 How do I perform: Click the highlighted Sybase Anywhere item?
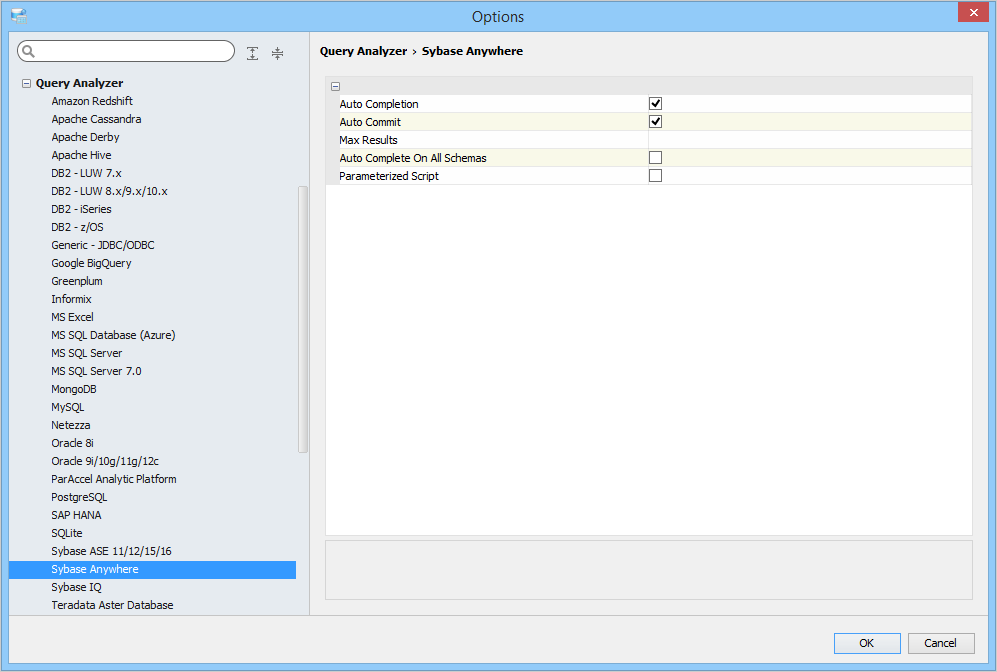pyautogui.click(x=152, y=570)
